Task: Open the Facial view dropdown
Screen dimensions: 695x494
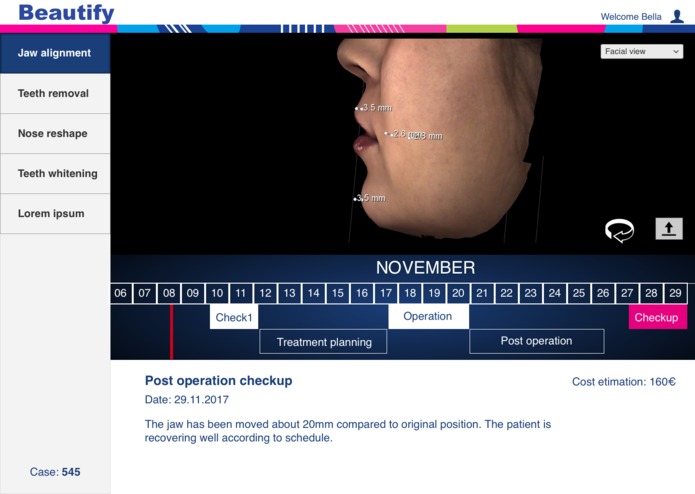Action: 641,51
